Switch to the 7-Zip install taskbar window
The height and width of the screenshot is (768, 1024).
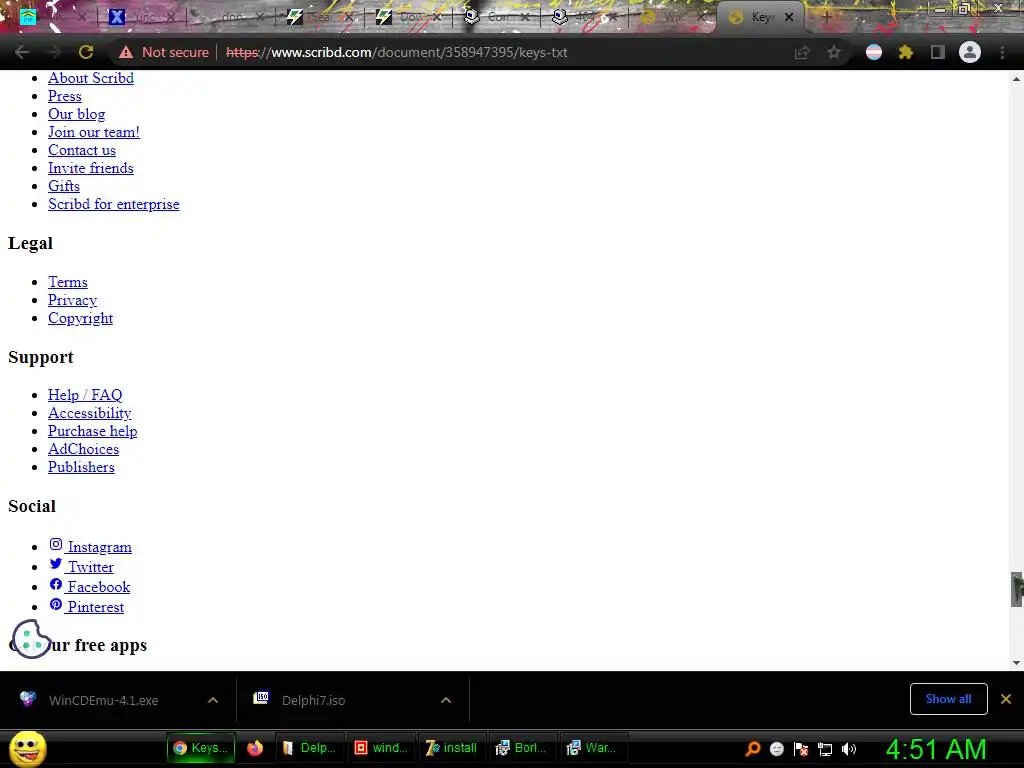pyautogui.click(x=452, y=748)
